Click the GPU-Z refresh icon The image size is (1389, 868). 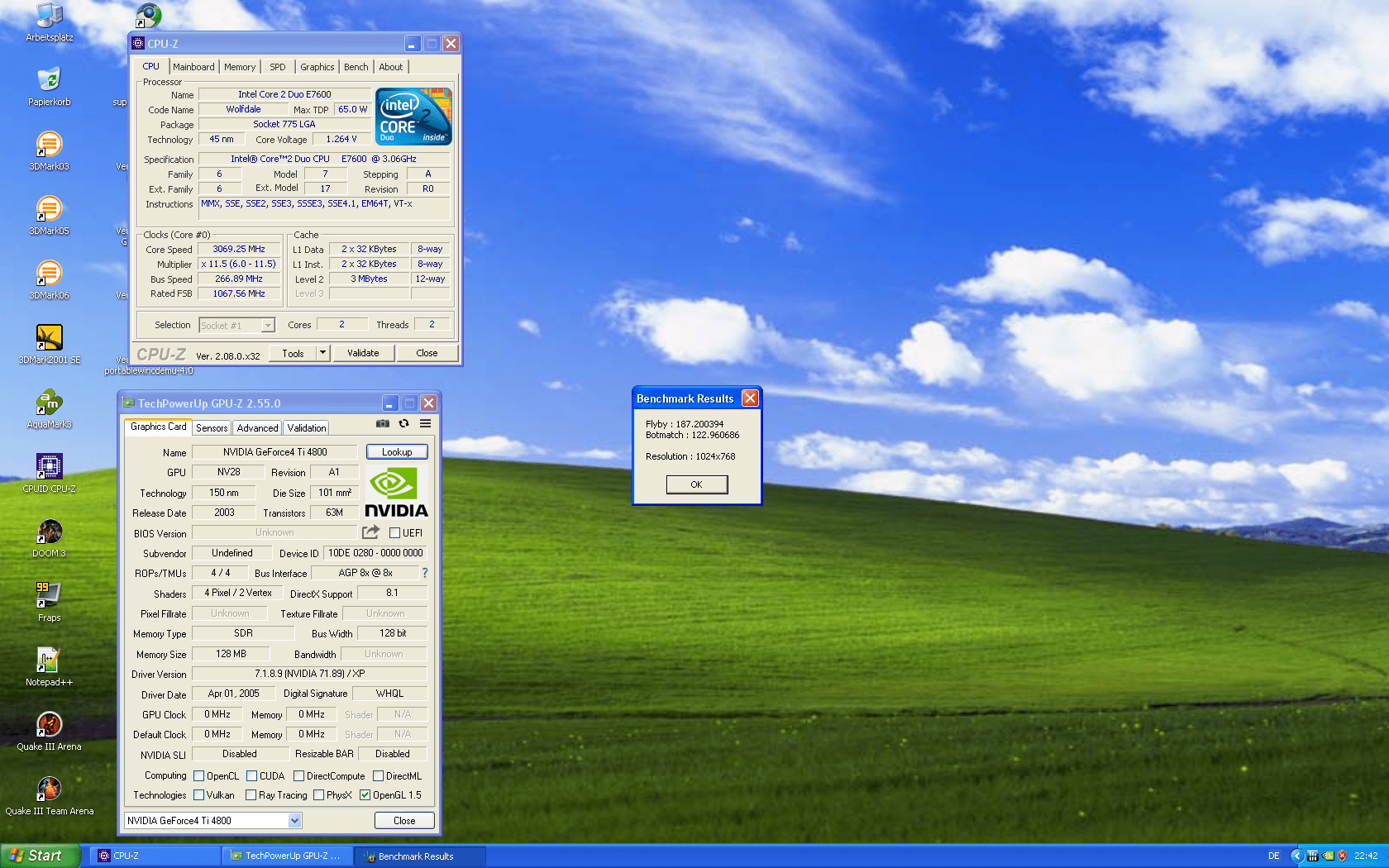(x=404, y=423)
